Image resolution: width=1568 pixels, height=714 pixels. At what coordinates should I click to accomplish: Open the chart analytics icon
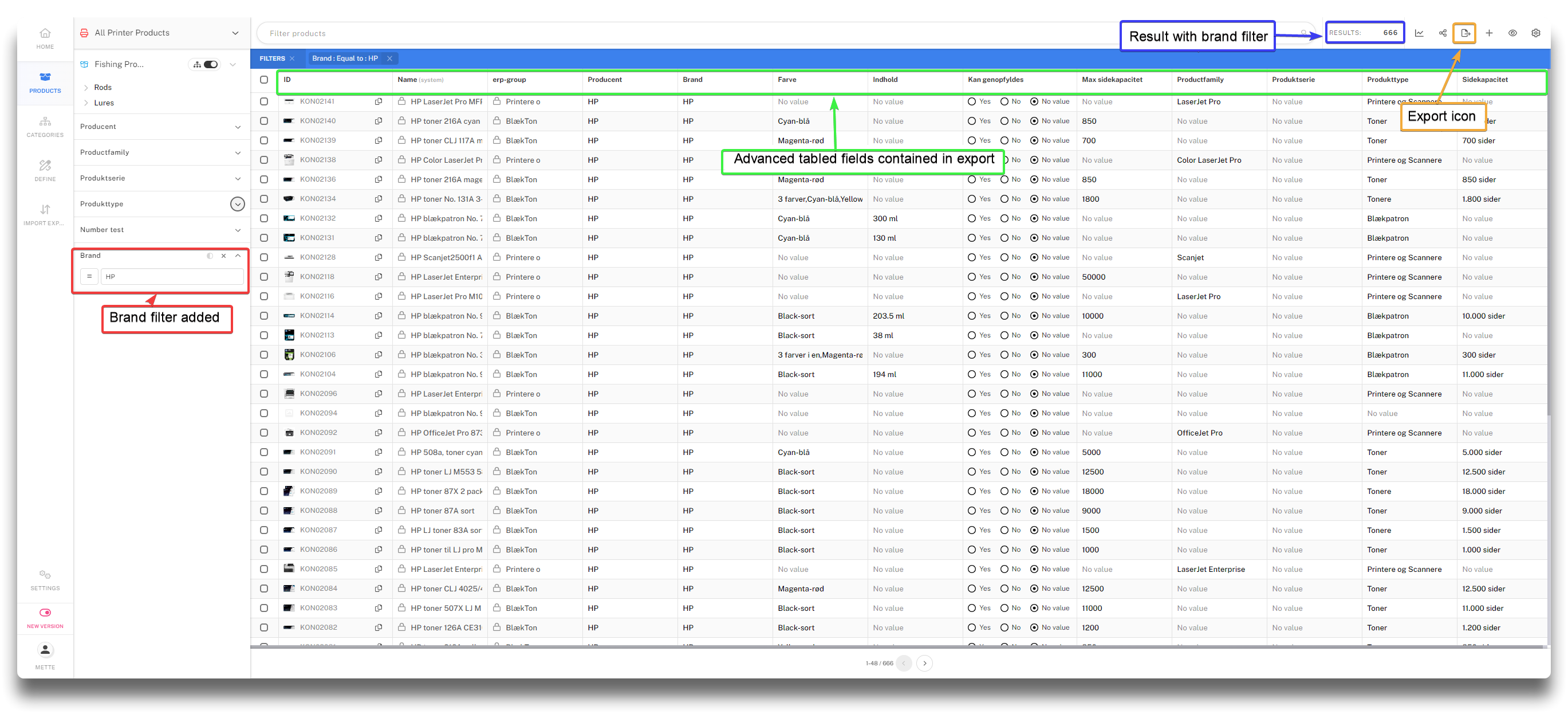click(1419, 33)
